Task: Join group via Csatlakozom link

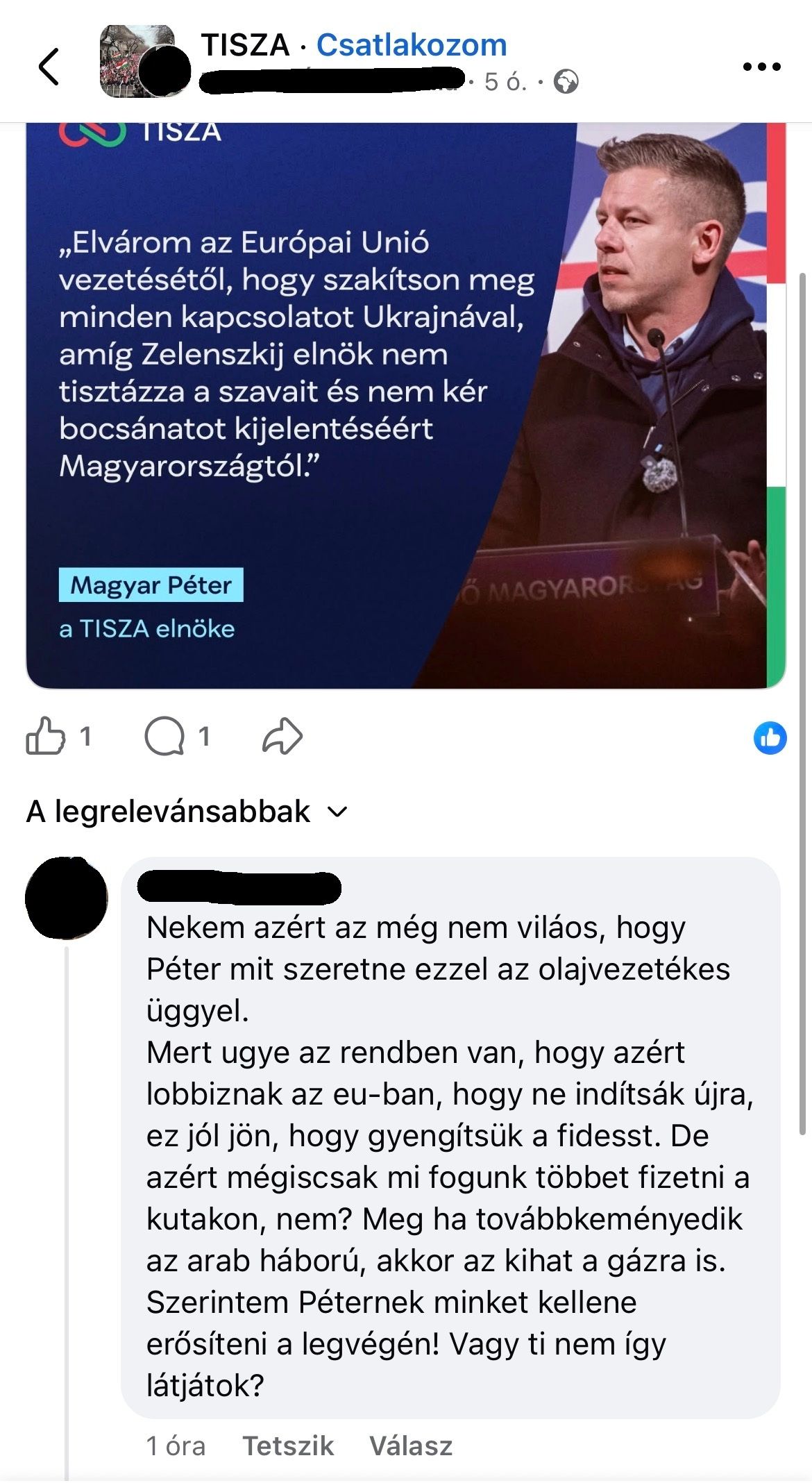Action: (412, 45)
